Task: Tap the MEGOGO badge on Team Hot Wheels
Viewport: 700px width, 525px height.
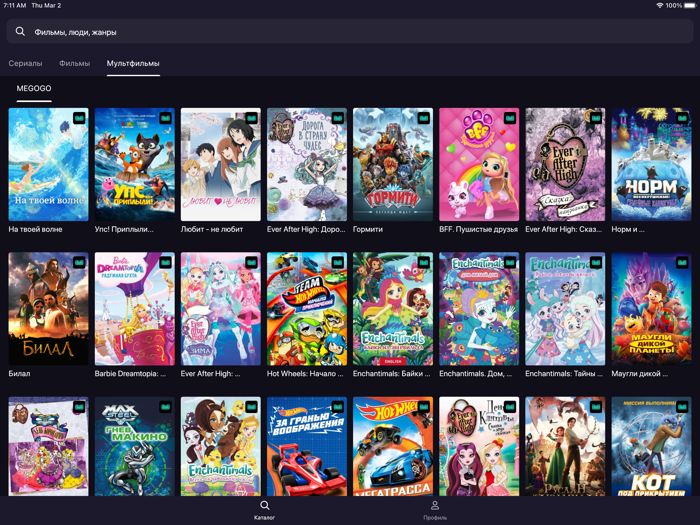Action: tap(338, 262)
